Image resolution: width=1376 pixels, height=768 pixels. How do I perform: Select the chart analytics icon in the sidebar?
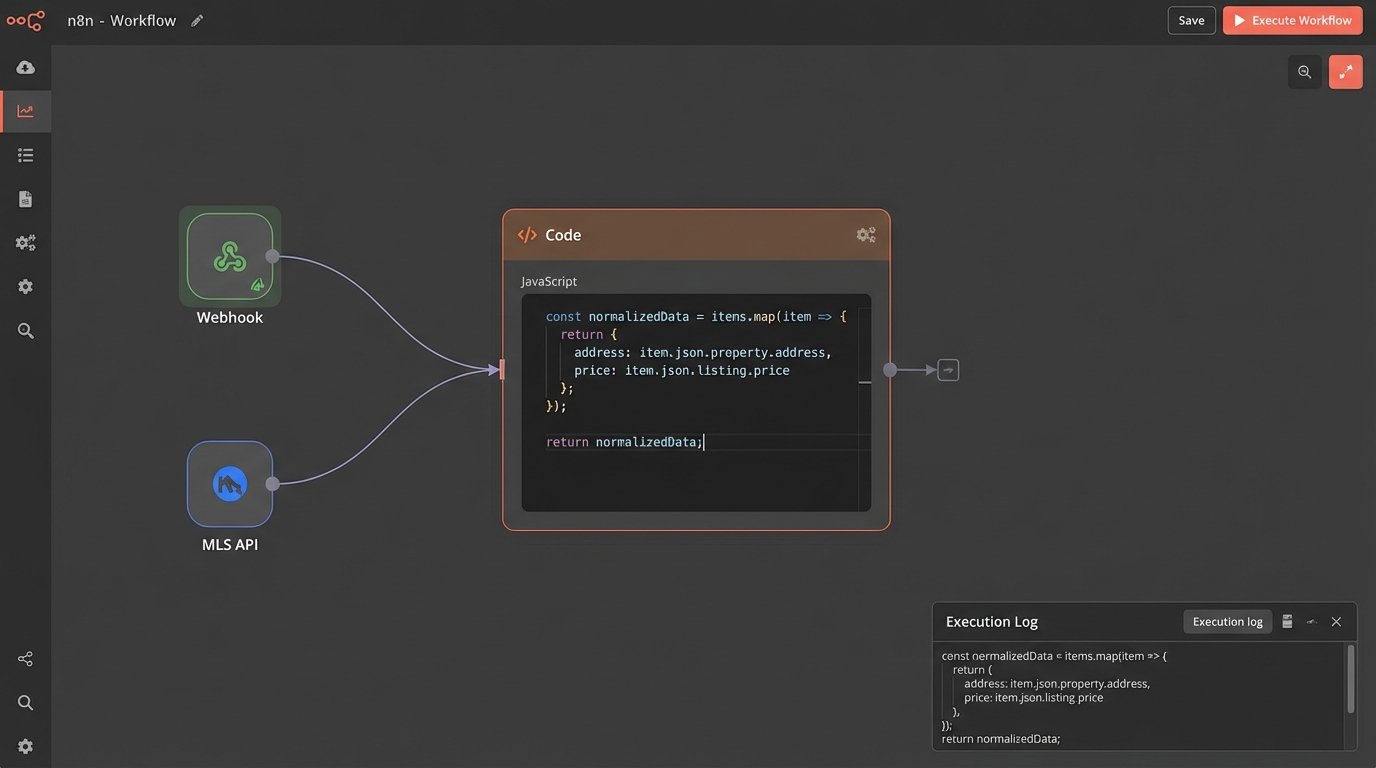point(25,111)
